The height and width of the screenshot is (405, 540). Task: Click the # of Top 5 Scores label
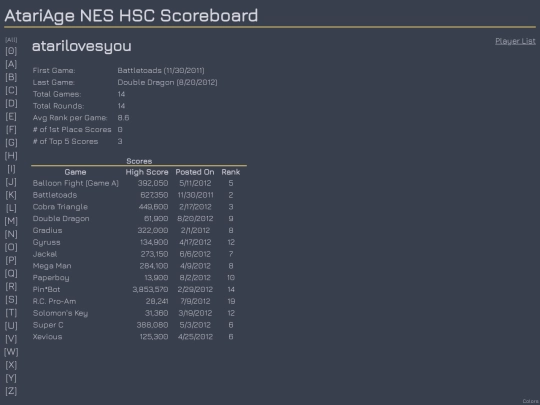65,142
